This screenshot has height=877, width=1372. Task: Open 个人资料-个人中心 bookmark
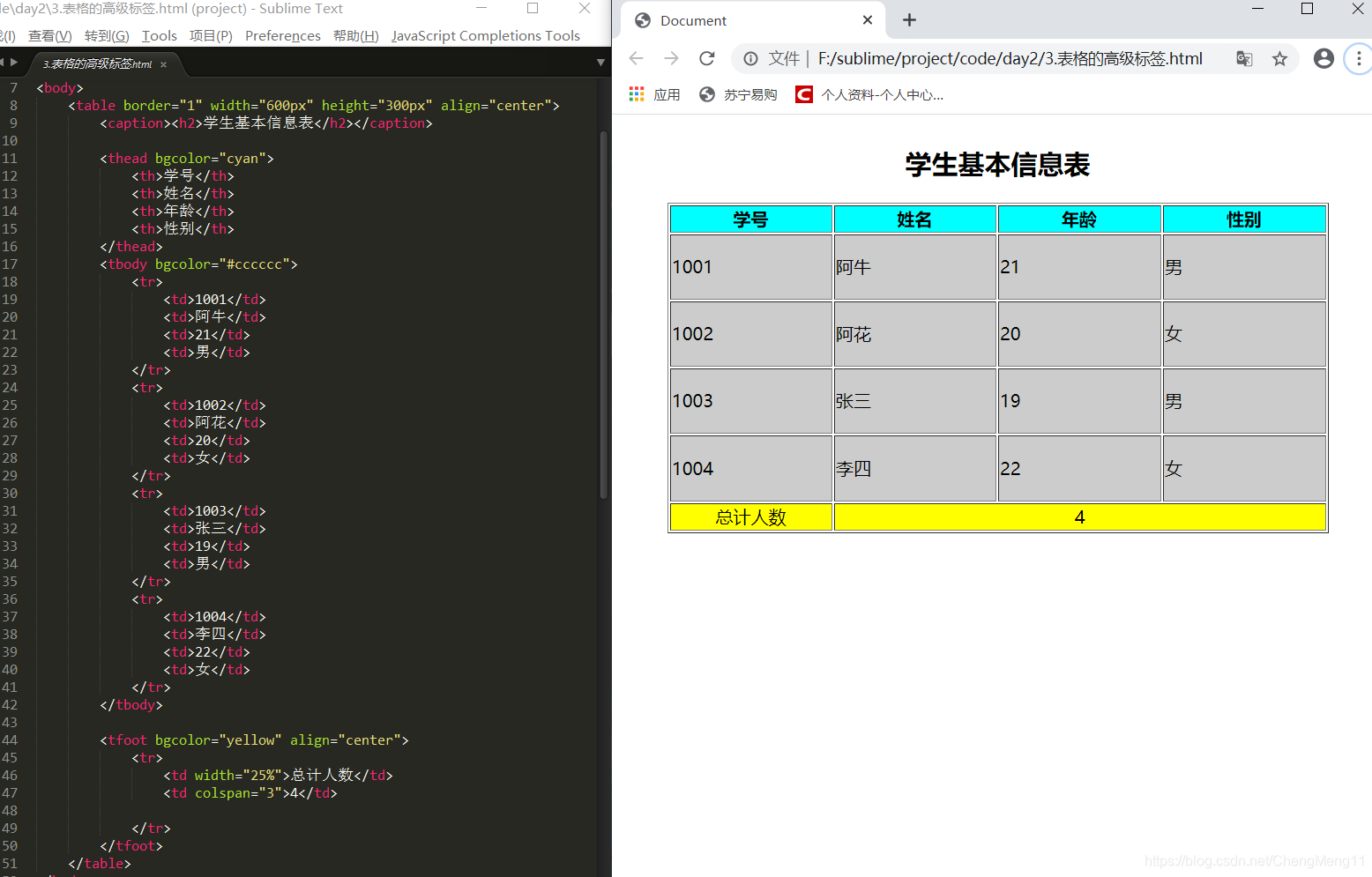pyautogui.click(x=869, y=94)
